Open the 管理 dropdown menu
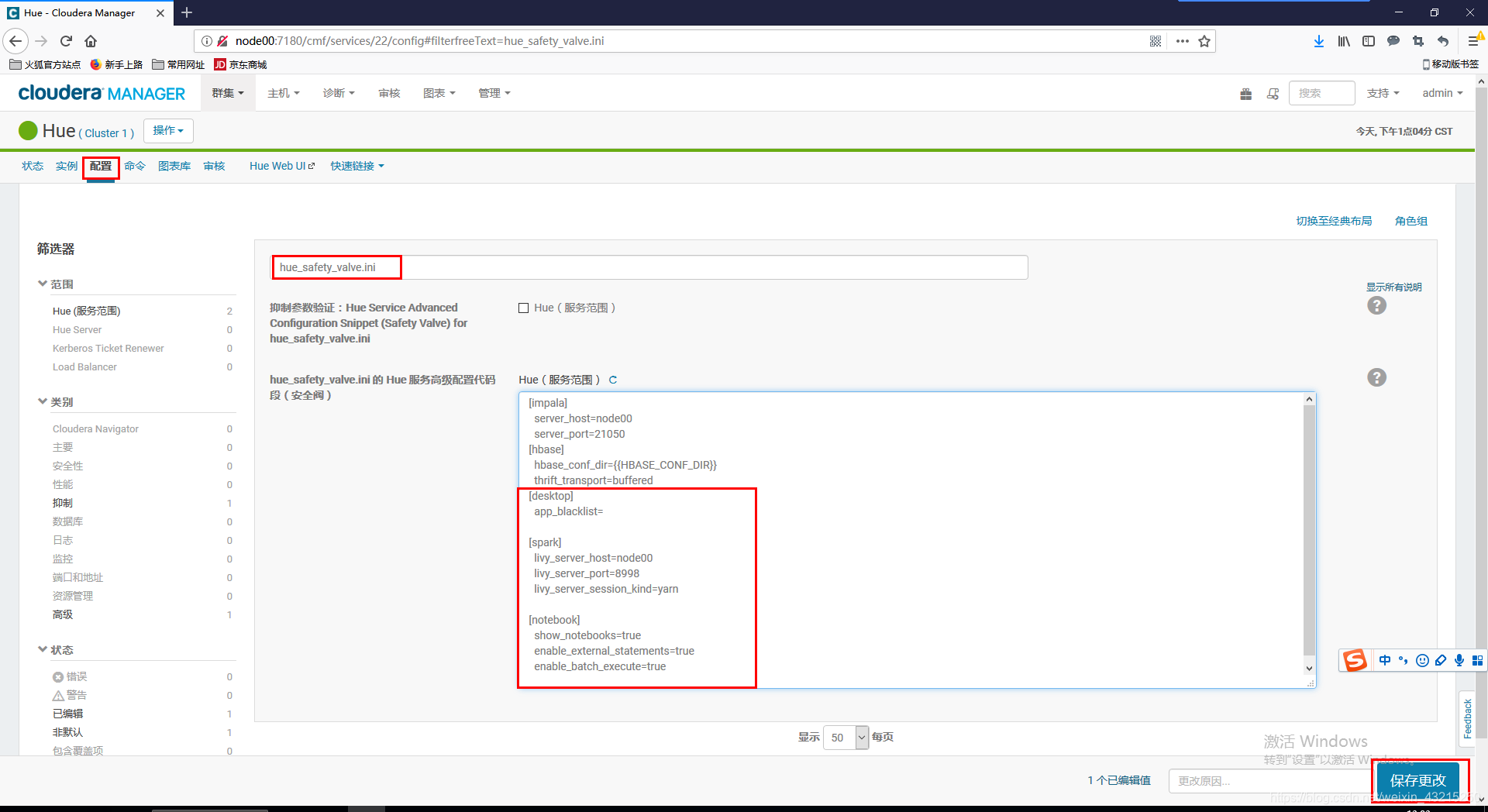The image size is (1488, 812). (x=494, y=93)
